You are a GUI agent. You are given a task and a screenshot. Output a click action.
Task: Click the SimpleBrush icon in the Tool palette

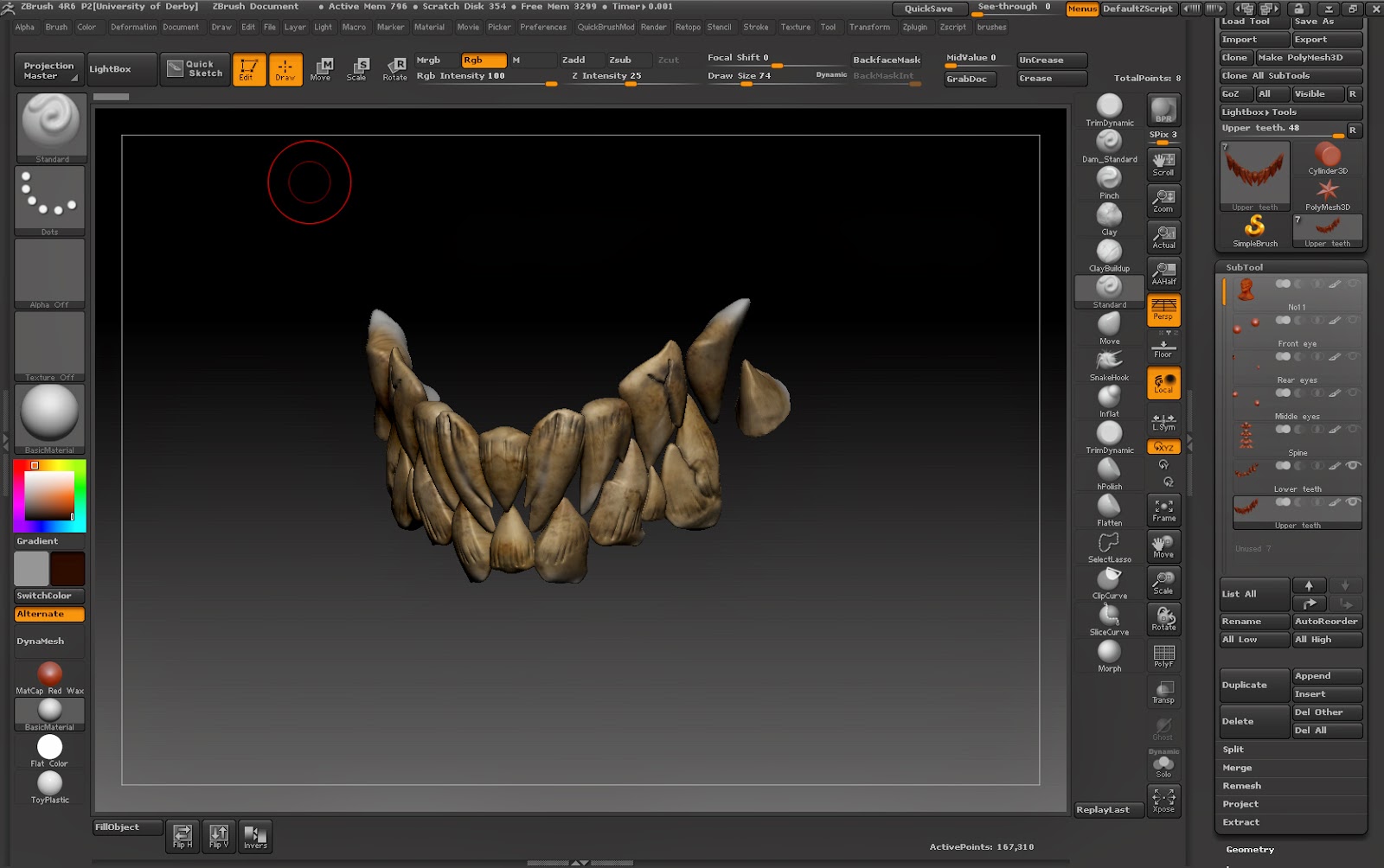click(x=1254, y=227)
